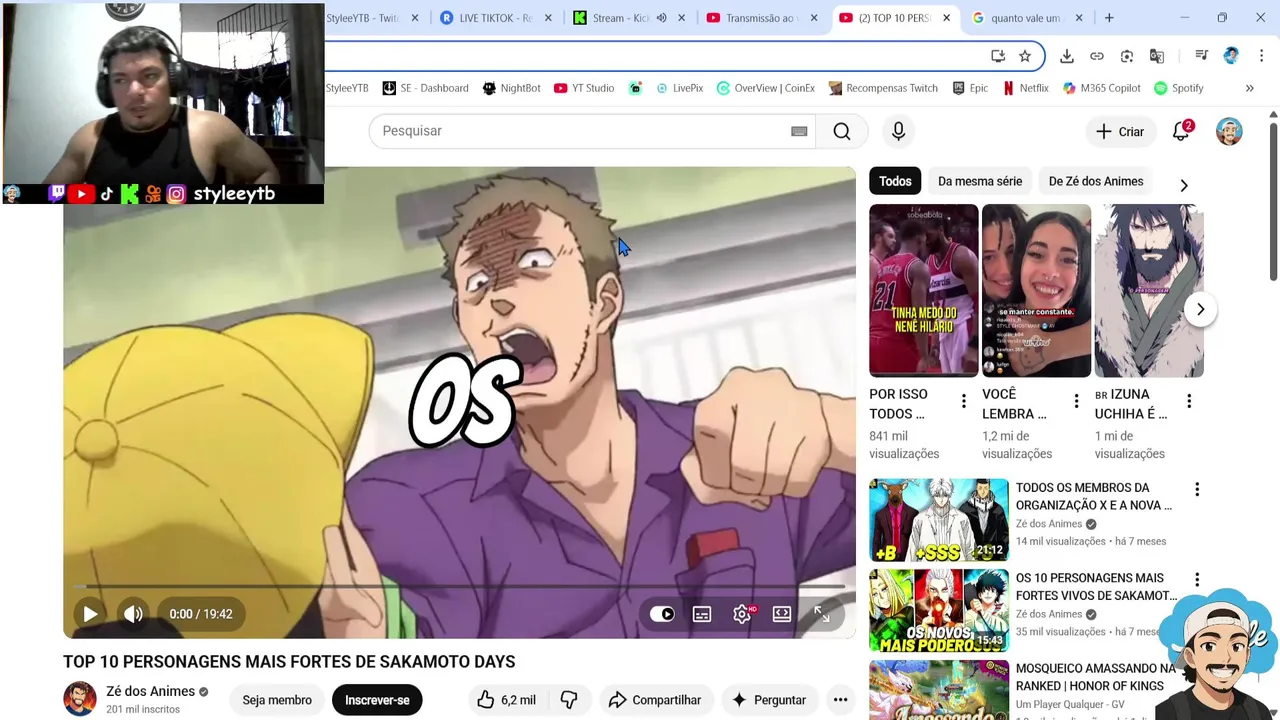
Task: Open options for MAIS FORTES VIVOS video
Action: [1197, 579]
